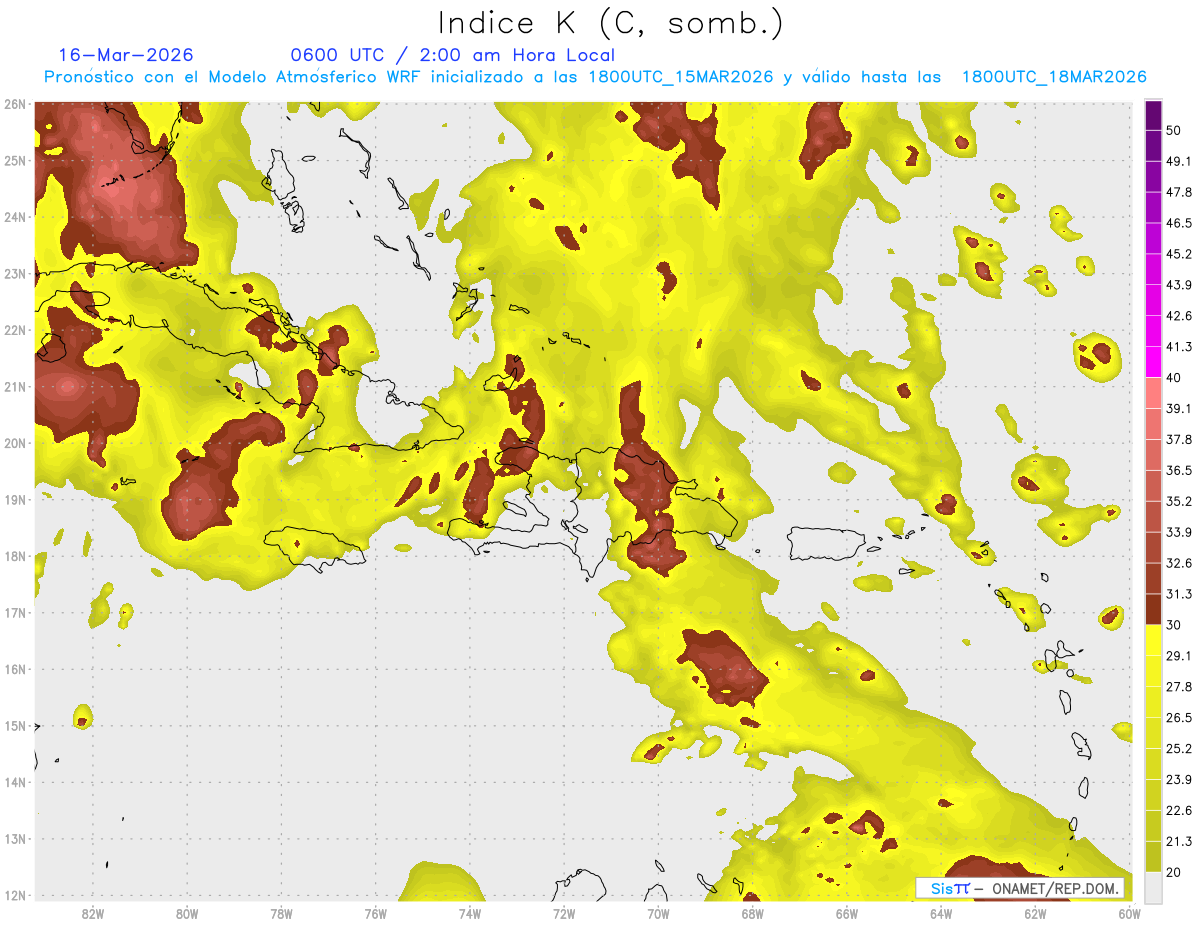Click the "29.1" legend value

[x=1179, y=656]
